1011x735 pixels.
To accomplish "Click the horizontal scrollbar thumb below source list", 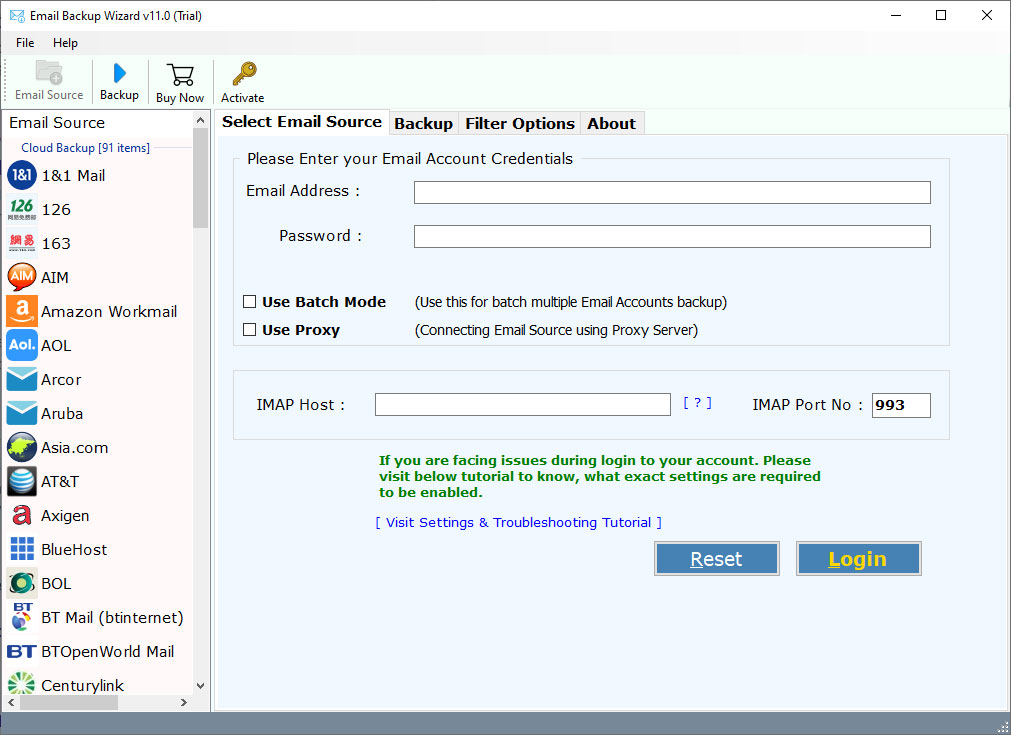I will pos(69,703).
